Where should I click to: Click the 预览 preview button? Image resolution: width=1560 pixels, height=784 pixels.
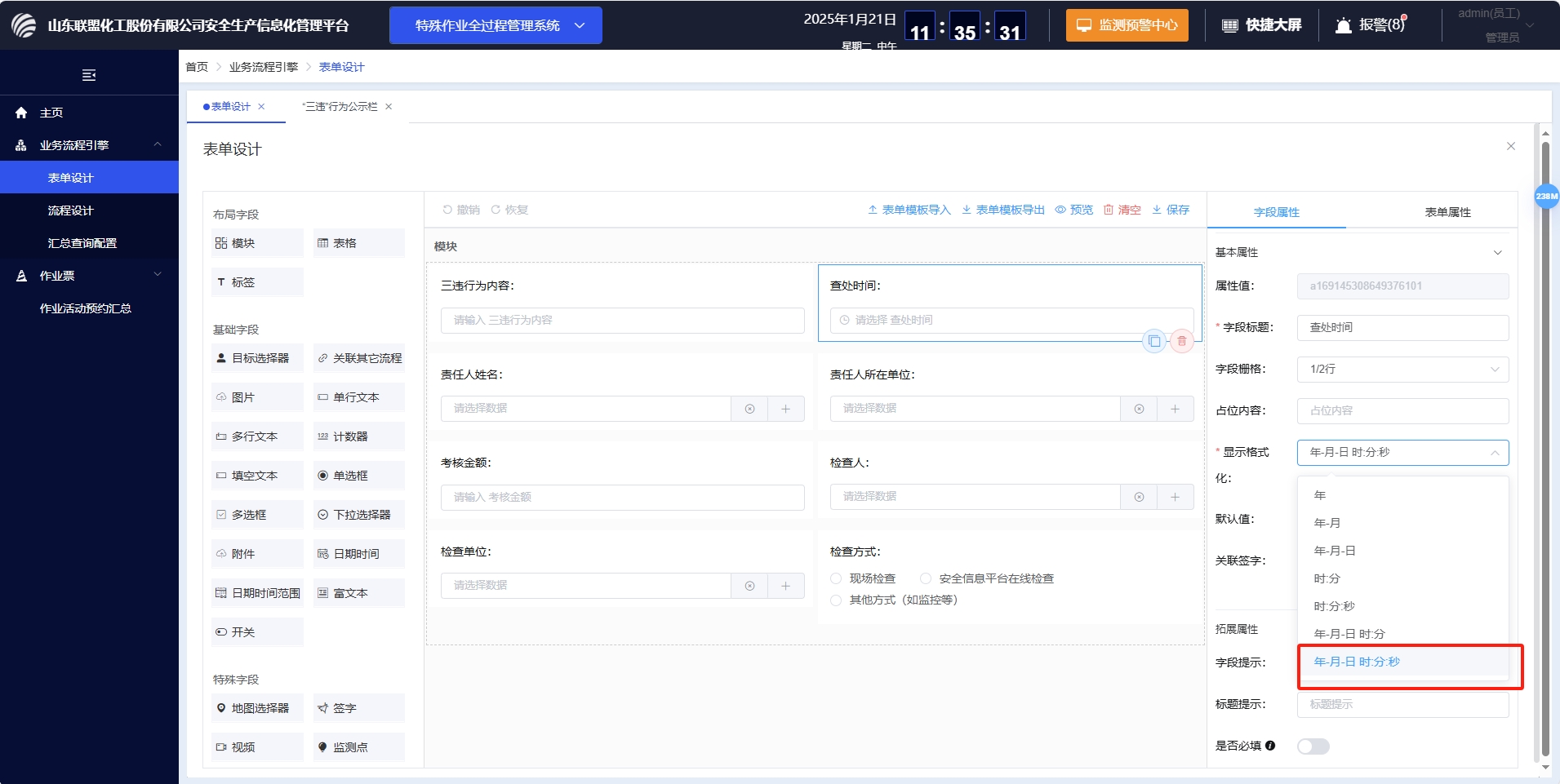pyautogui.click(x=1074, y=210)
